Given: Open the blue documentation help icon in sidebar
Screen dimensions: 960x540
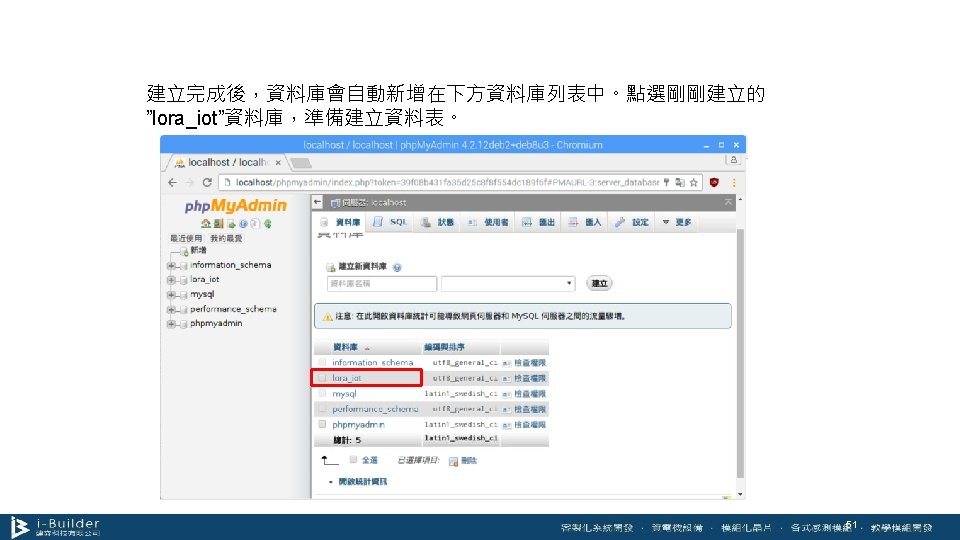Looking at the screenshot, I should click(244, 224).
